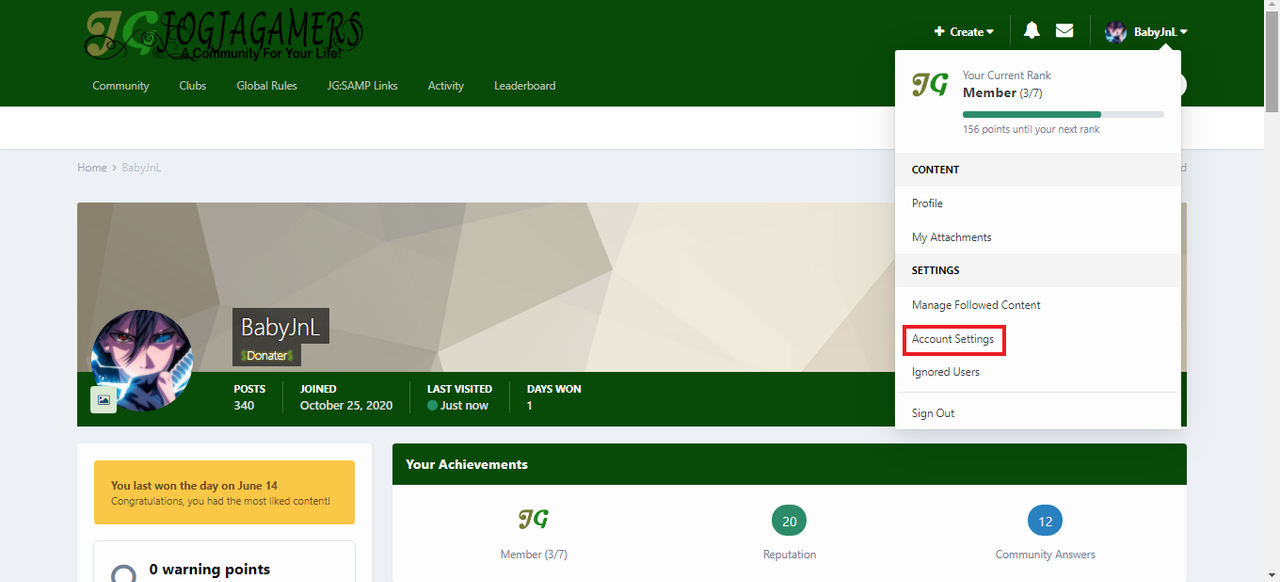The image size is (1280, 582).
Task: Click the cover photo image icon
Action: point(103,400)
